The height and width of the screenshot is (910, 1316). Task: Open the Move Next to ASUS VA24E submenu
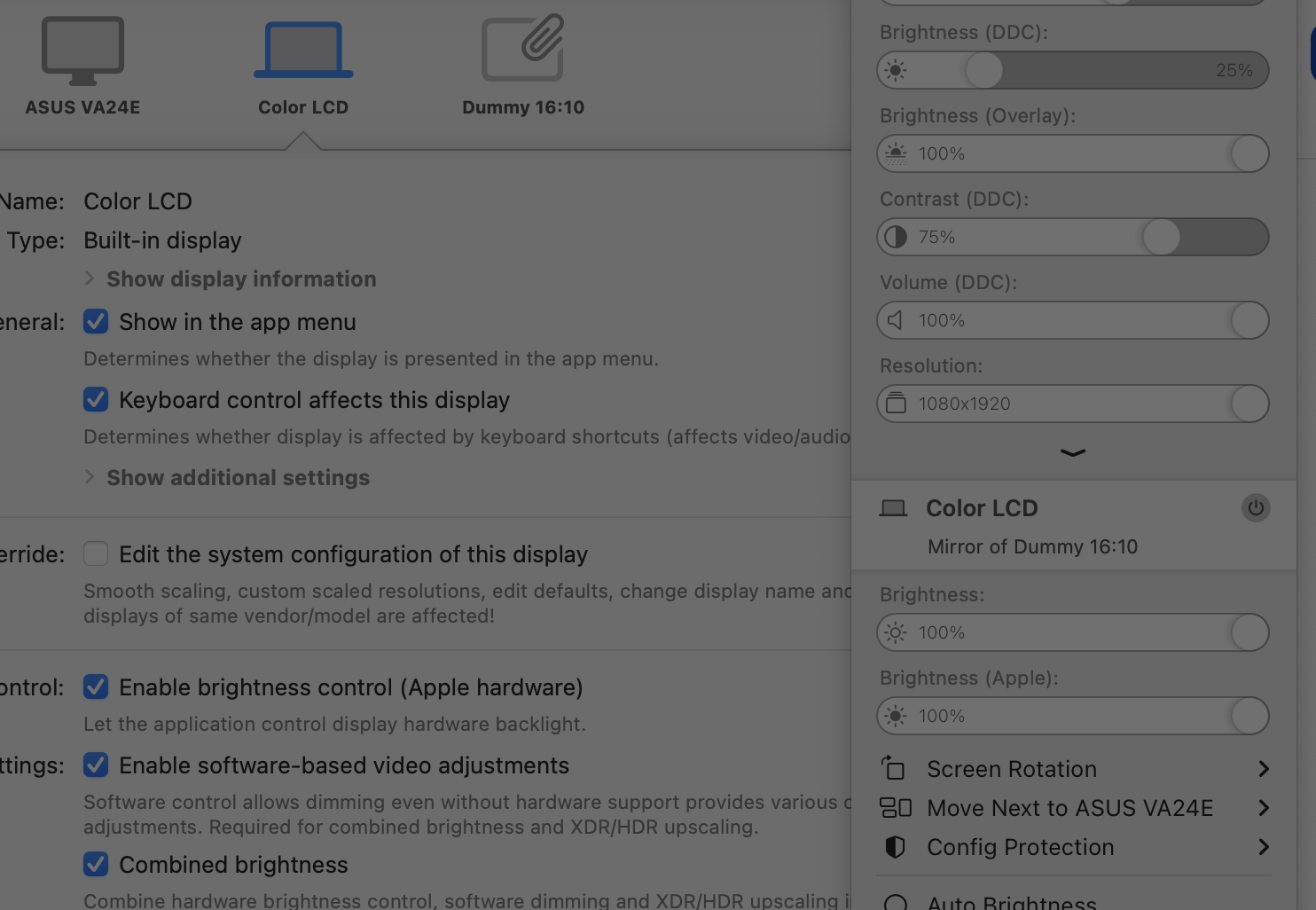1069,808
